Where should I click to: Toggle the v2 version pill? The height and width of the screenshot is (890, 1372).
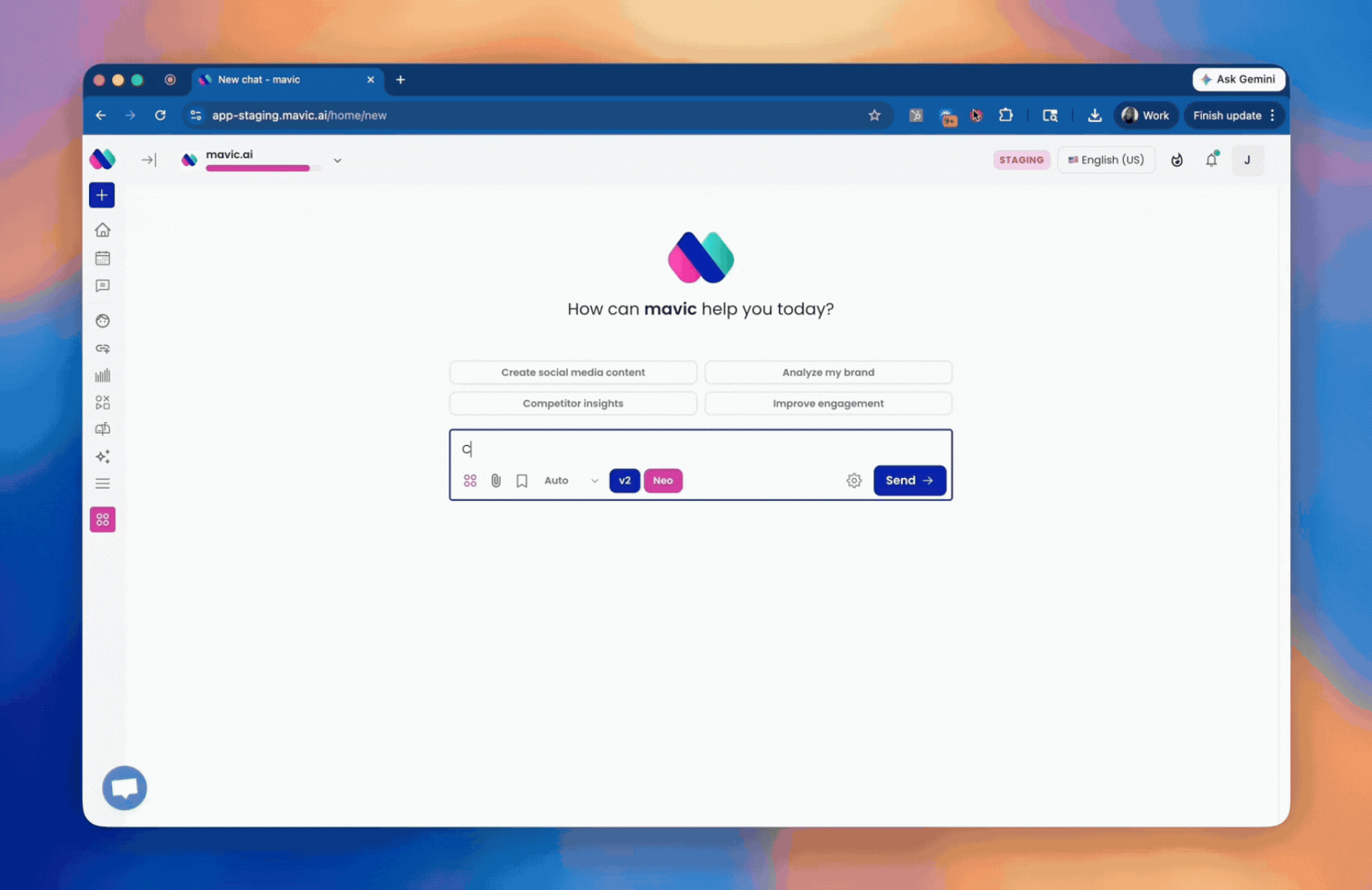pyautogui.click(x=625, y=480)
